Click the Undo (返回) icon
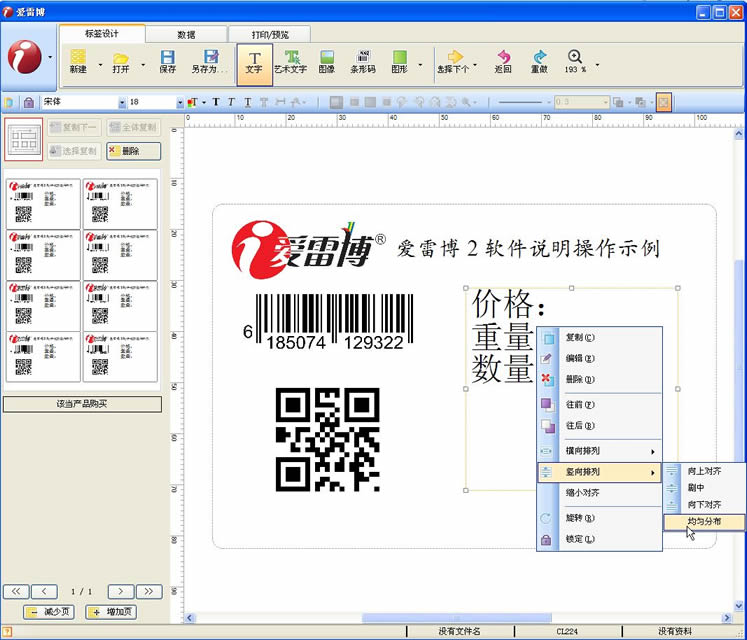Viewport: 747px width, 640px height. pos(504,56)
